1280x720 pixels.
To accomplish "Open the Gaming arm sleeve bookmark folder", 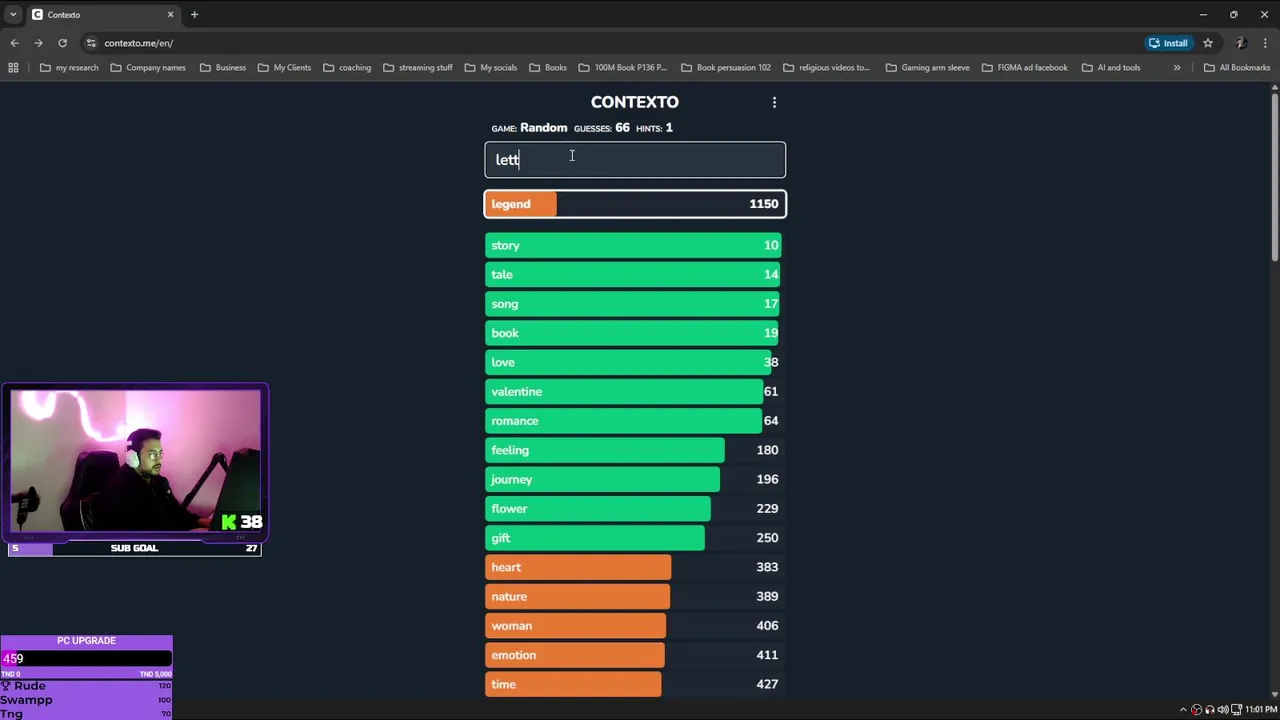I will (x=928, y=68).
